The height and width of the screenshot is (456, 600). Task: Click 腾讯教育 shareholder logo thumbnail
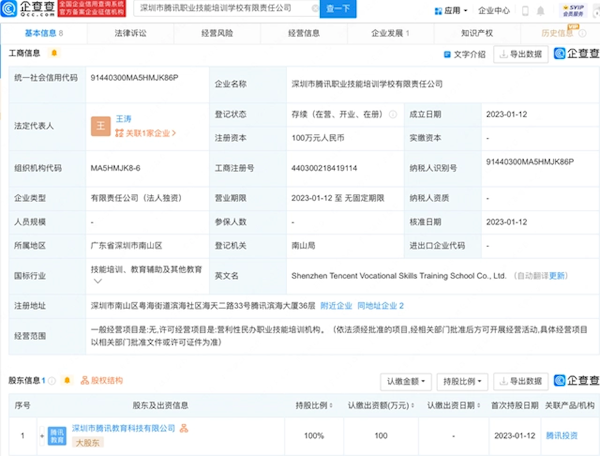click(x=57, y=436)
